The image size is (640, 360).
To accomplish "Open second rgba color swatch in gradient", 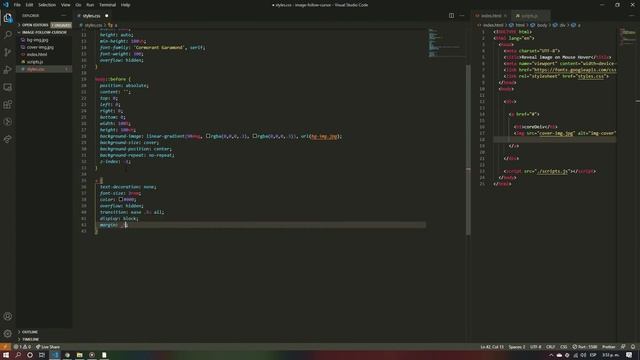I will (255, 136).
